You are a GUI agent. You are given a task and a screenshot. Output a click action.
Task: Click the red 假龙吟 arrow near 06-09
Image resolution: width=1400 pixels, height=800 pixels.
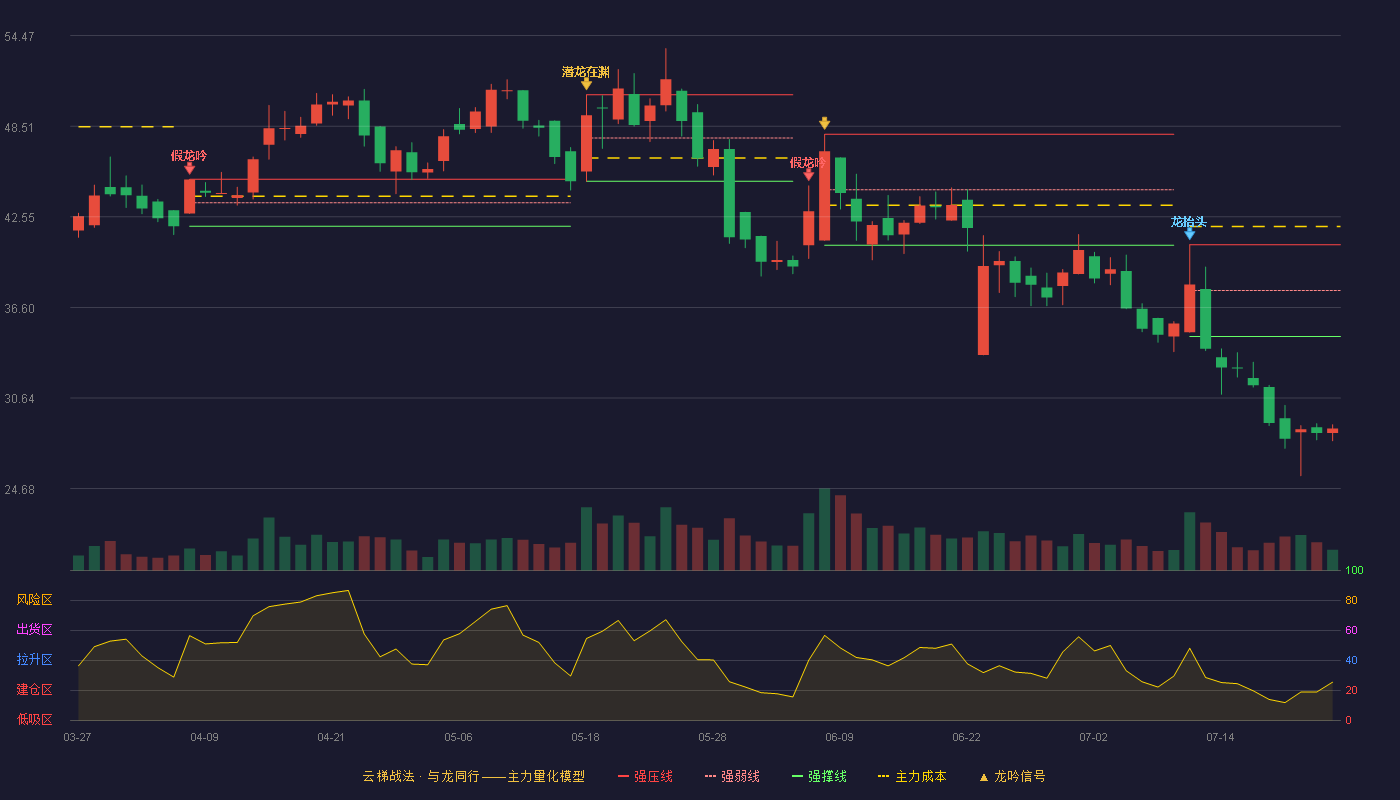(x=808, y=175)
